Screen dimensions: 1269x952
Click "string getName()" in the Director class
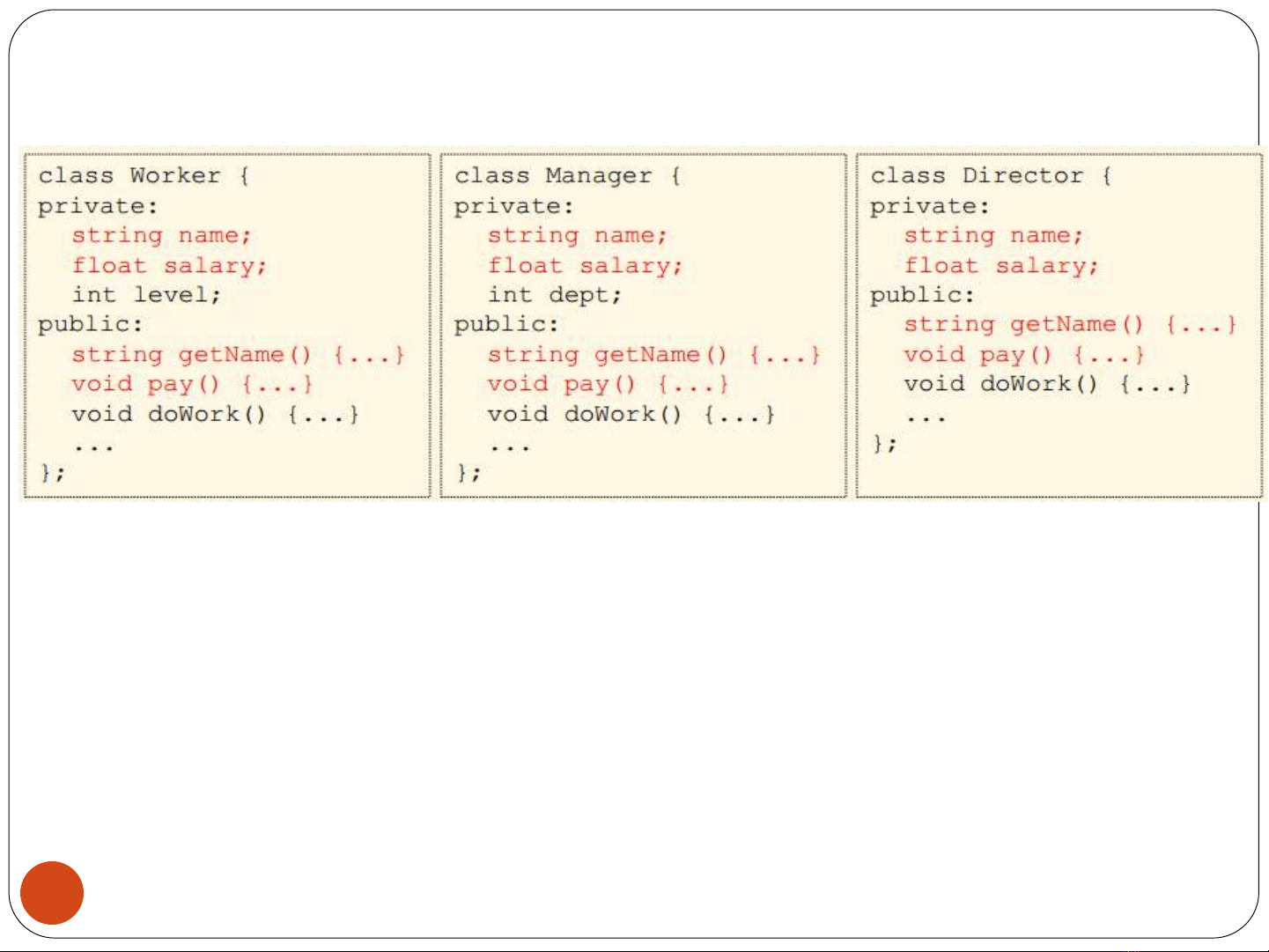coord(1023,325)
